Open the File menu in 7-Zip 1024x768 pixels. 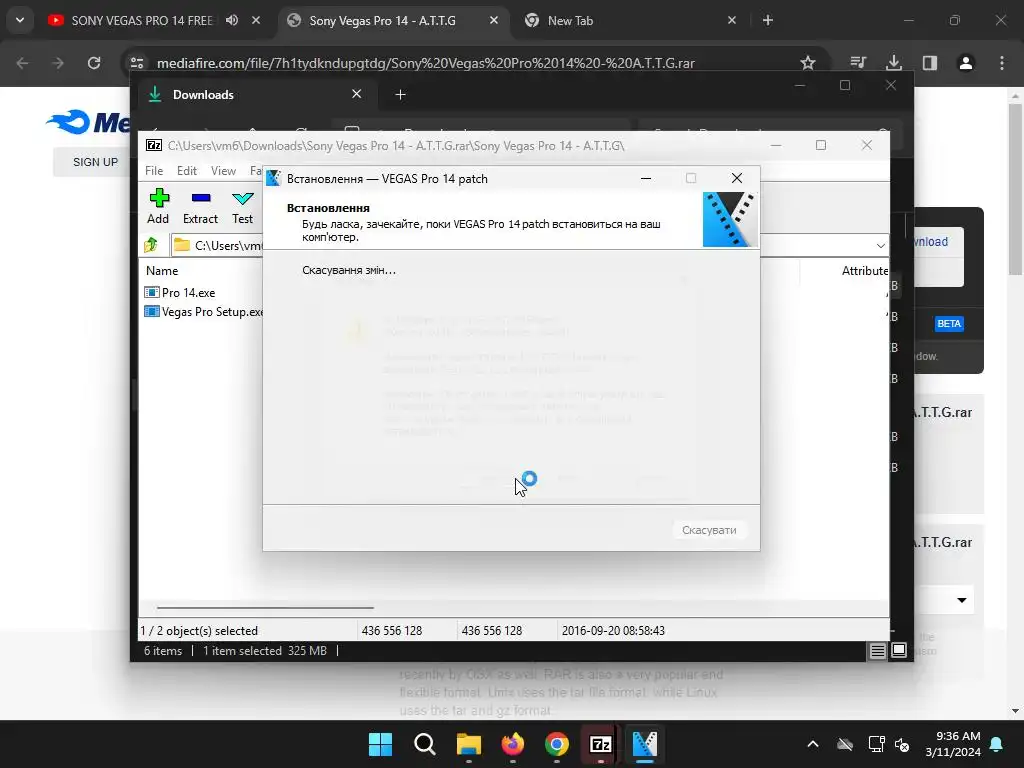tap(154, 170)
